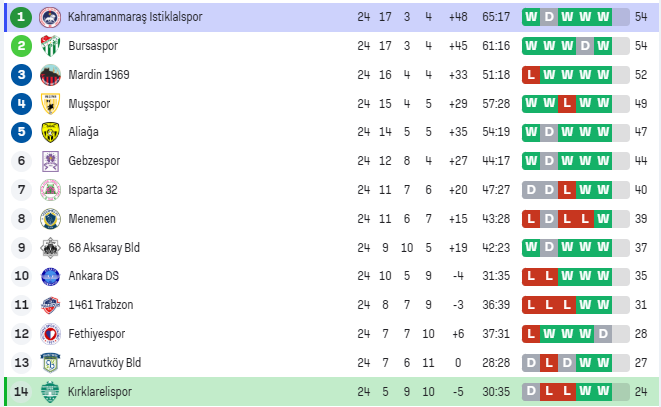Viewport: 661px width, 407px height.
Task: Click Fethiyespor's grey draw form badge
Action: [x=602, y=334]
